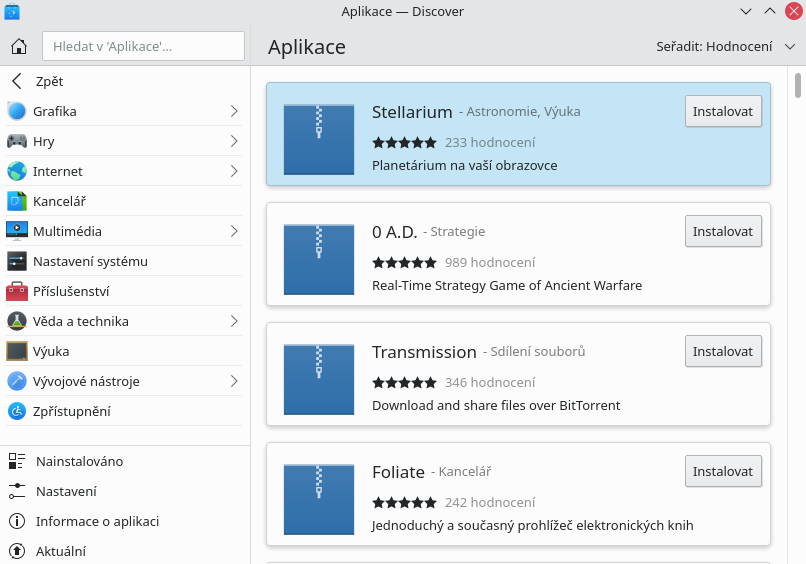Click the Stellarium package icon
The width and height of the screenshot is (806, 564).
tap(319, 140)
